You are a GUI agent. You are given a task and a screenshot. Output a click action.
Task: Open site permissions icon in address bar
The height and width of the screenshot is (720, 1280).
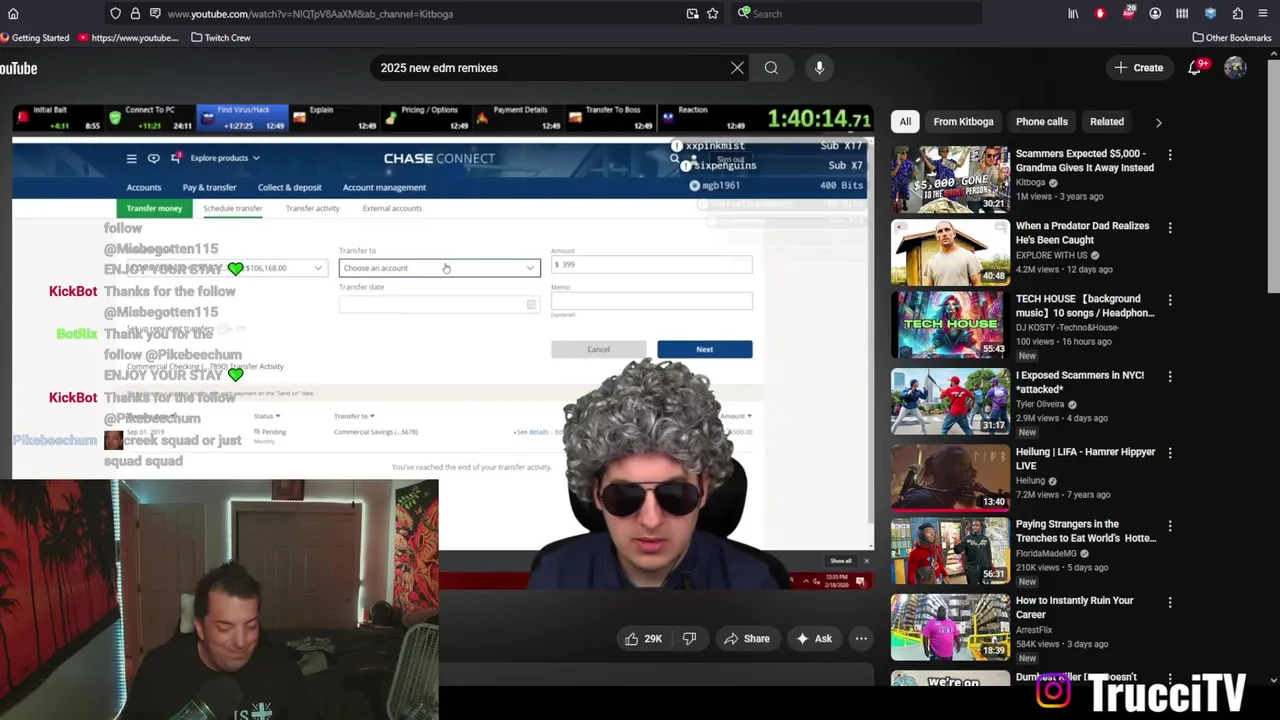pos(155,14)
